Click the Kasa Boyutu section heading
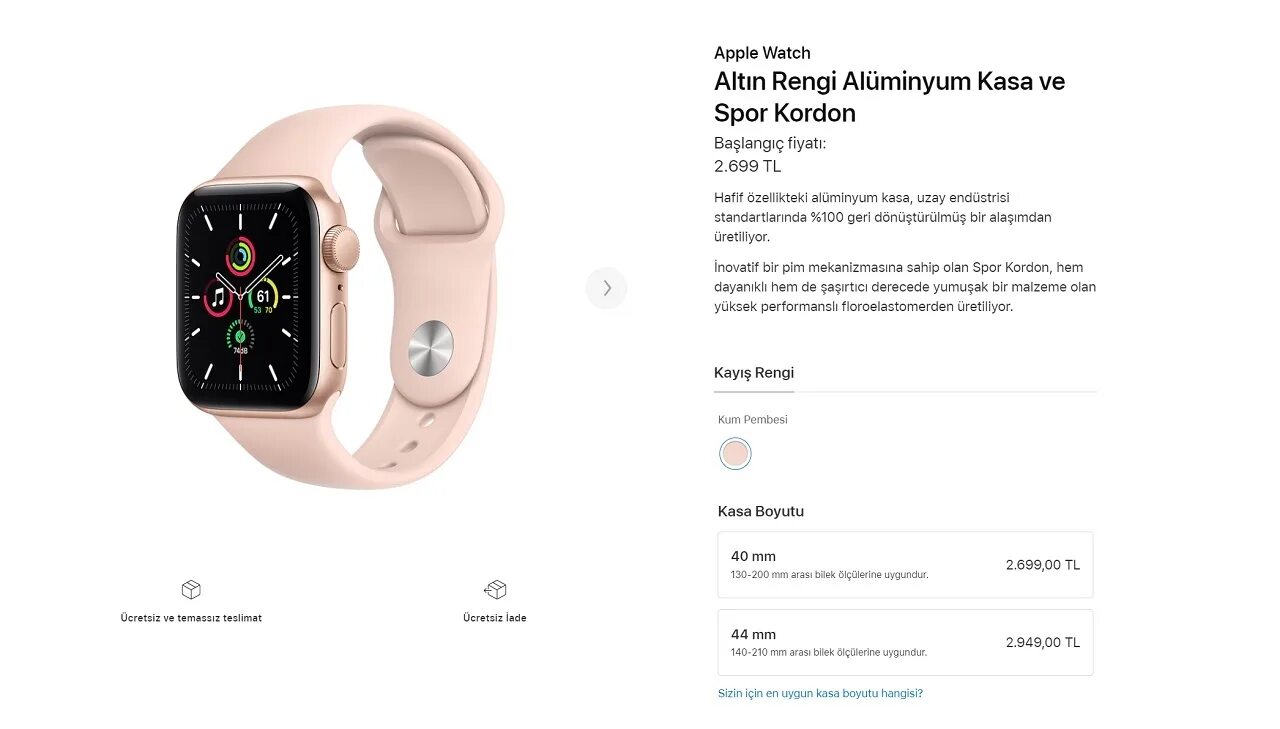The height and width of the screenshot is (729, 1280). [x=761, y=511]
